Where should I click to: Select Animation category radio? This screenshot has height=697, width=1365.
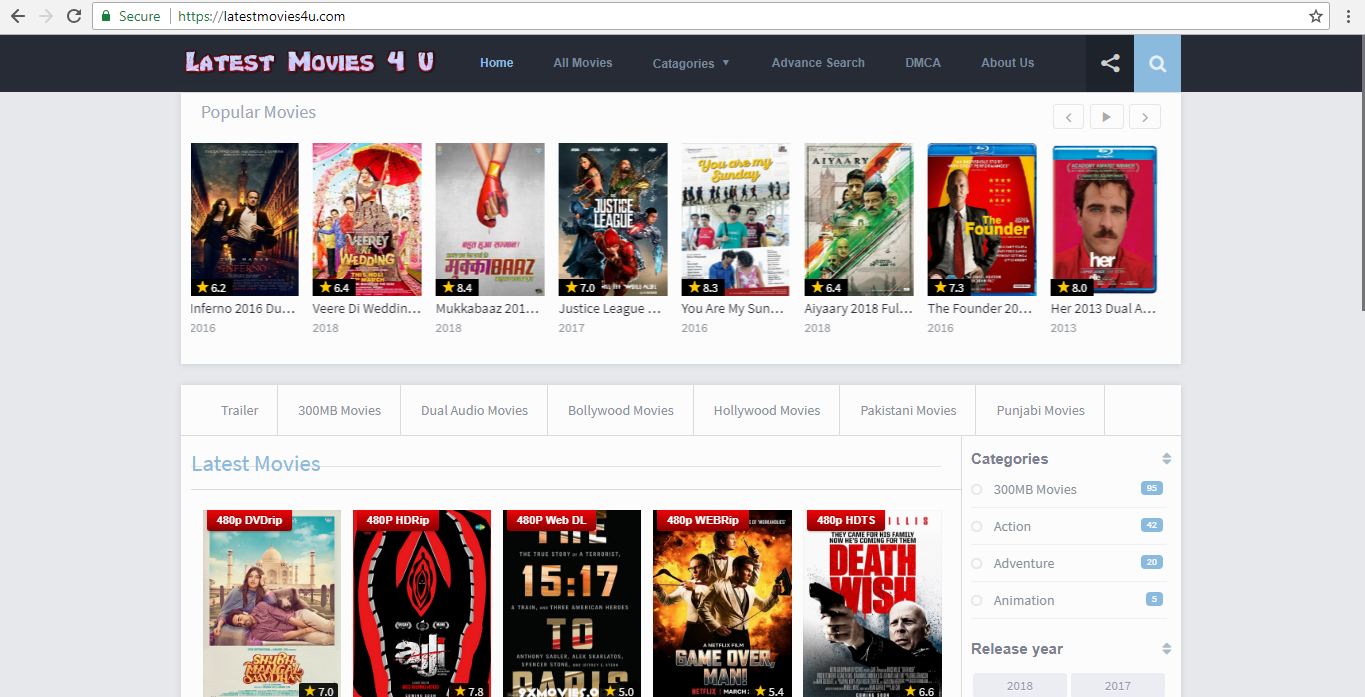click(977, 600)
